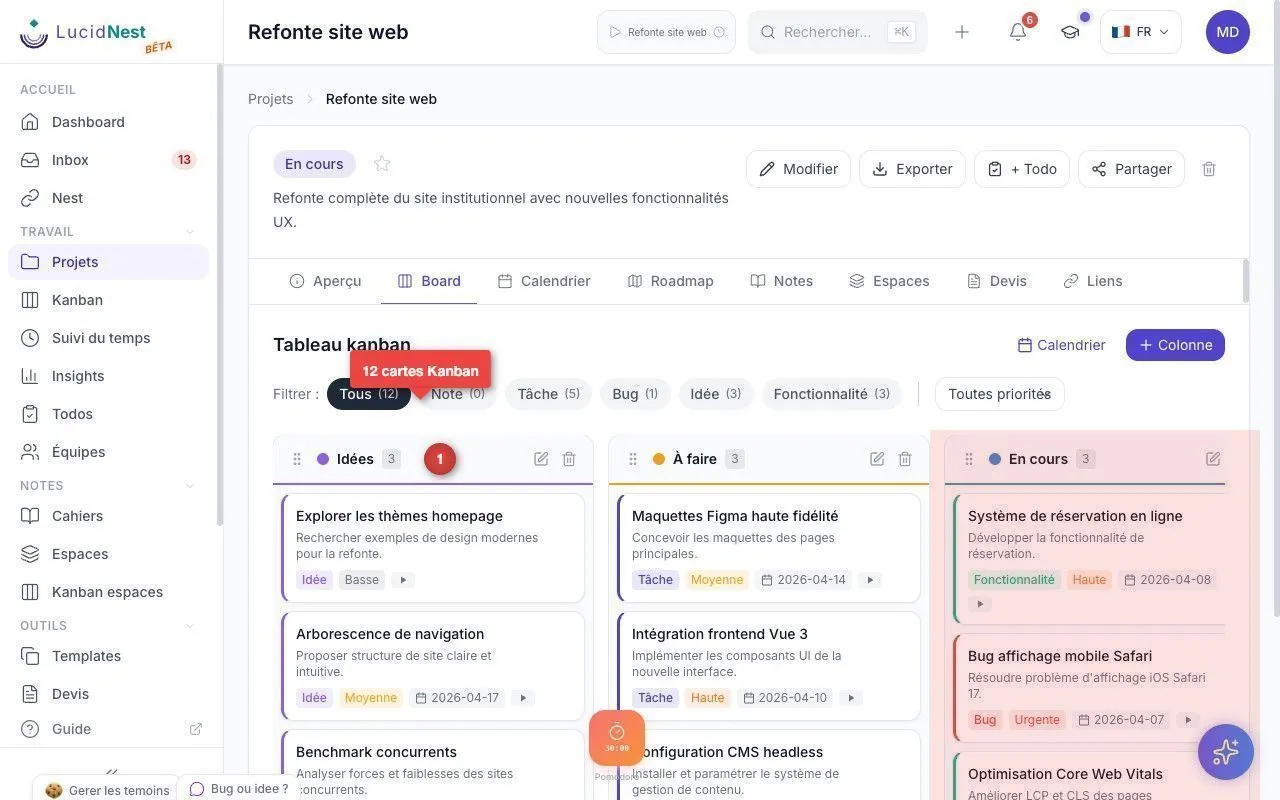This screenshot has height=800, width=1280.
Task: Open the Kanban sidebar item
Action: pos(108,300)
